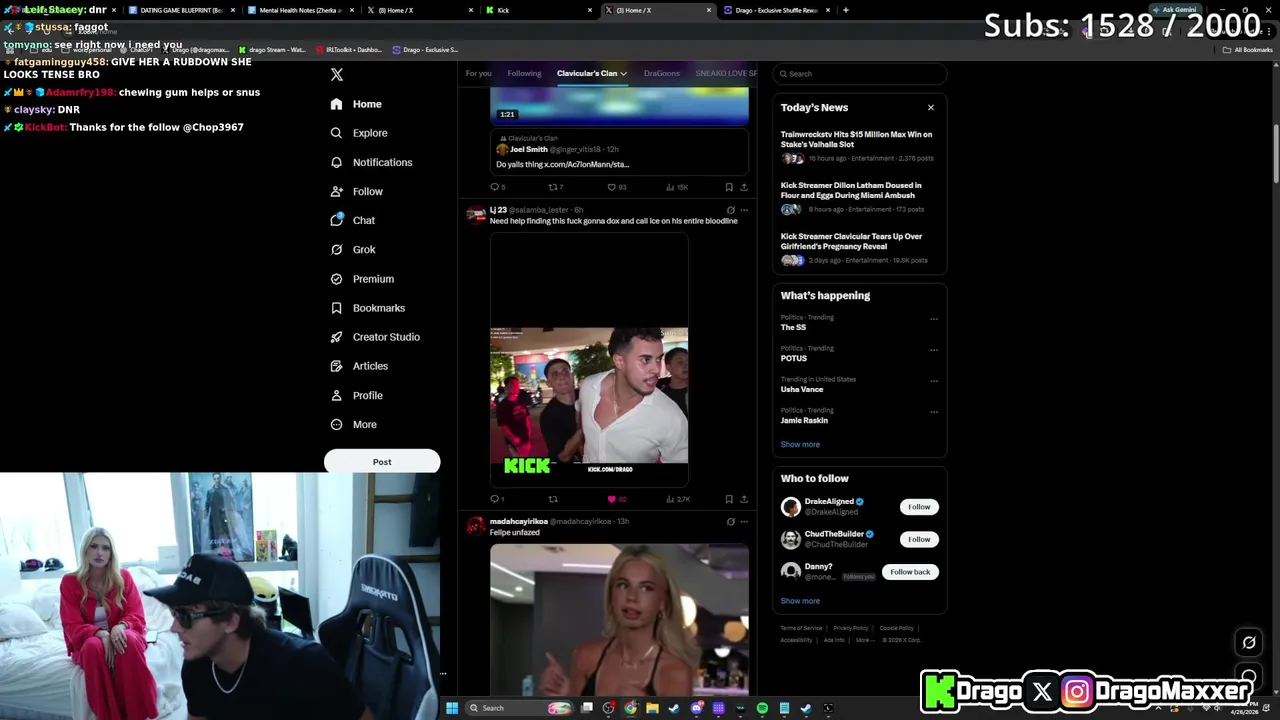The image size is (1280, 720).
Task: Click the Profile person icon
Action: pos(337,395)
